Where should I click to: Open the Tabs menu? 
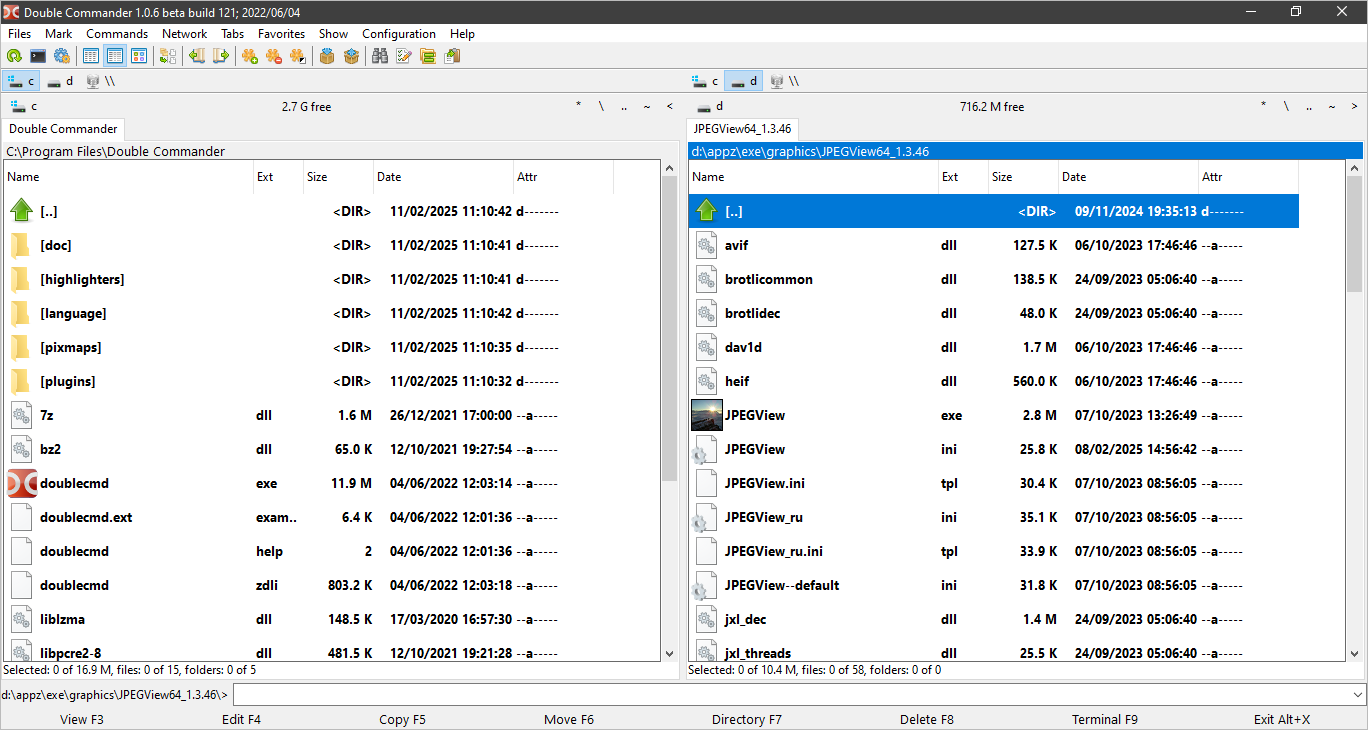coord(232,33)
